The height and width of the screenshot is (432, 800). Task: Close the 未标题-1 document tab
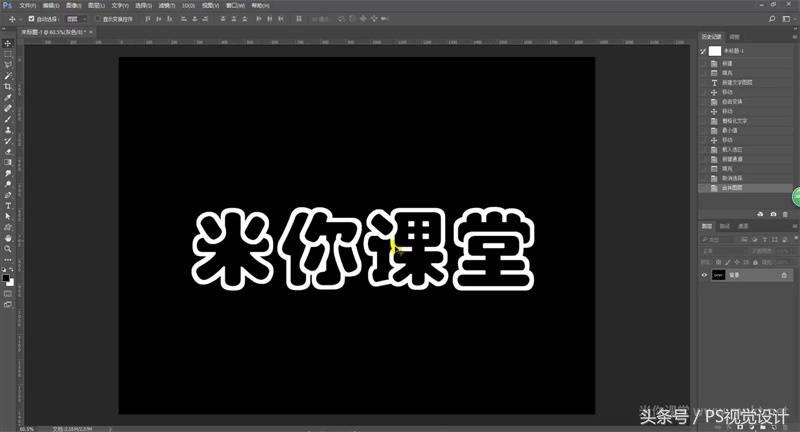coord(91,32)
